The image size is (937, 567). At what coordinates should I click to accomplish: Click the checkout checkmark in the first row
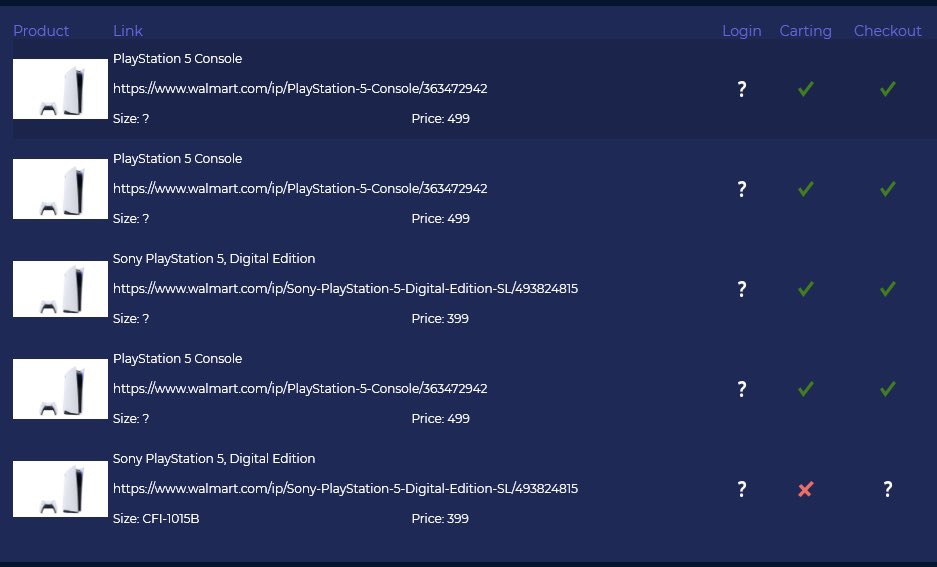click(x=888, y=89)
